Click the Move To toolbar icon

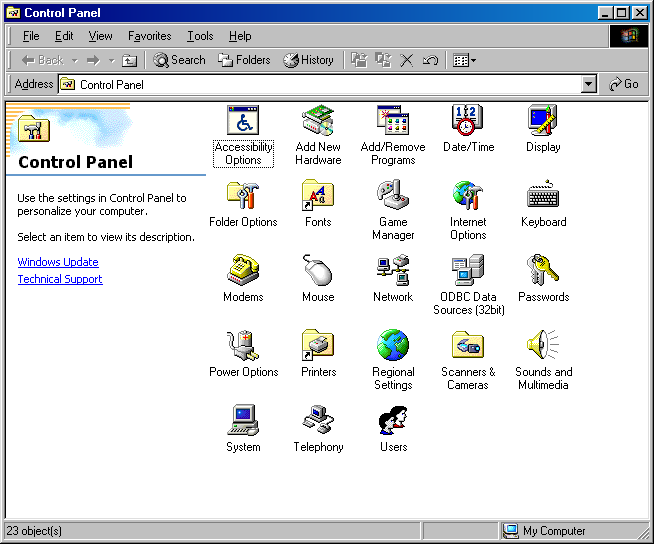359,60
